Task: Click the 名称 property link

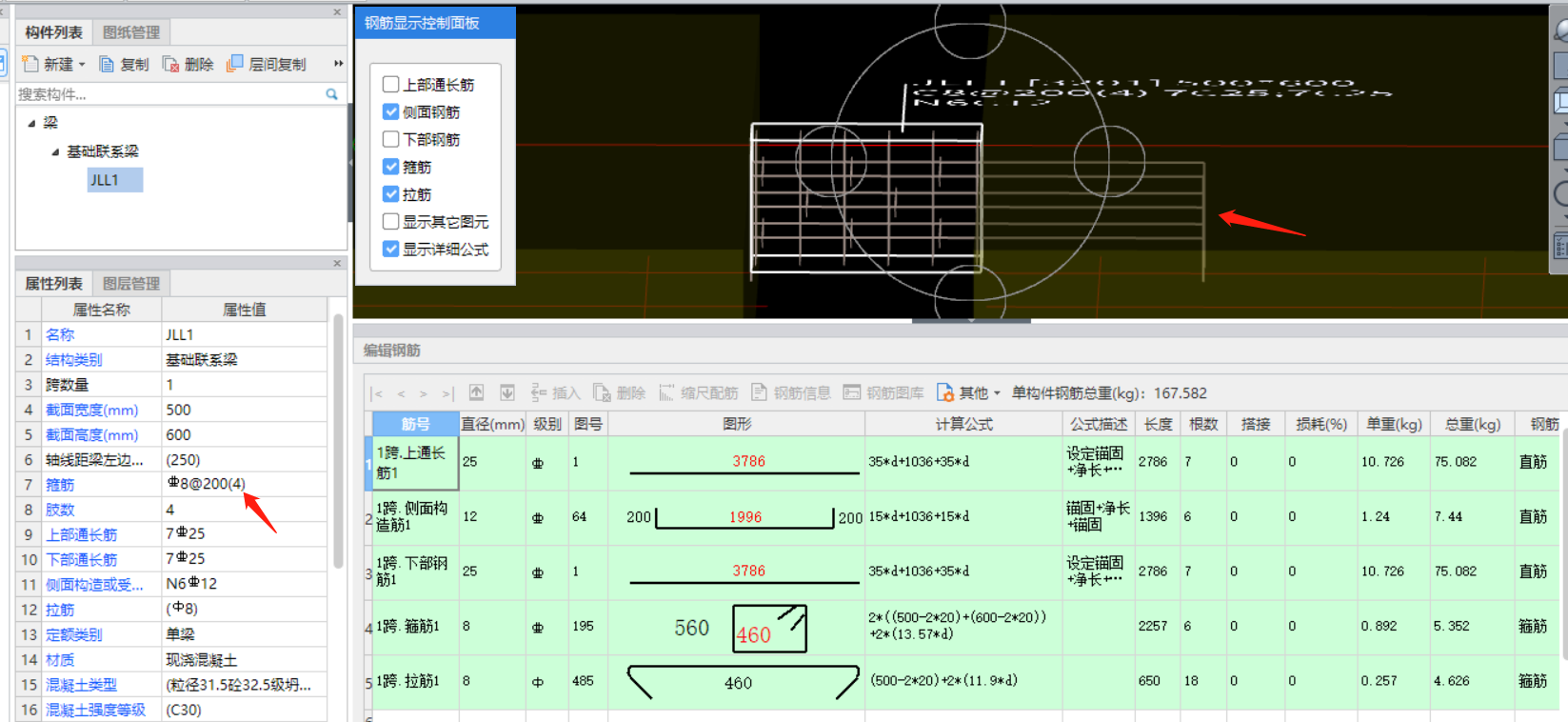Action: pos(60,335)
